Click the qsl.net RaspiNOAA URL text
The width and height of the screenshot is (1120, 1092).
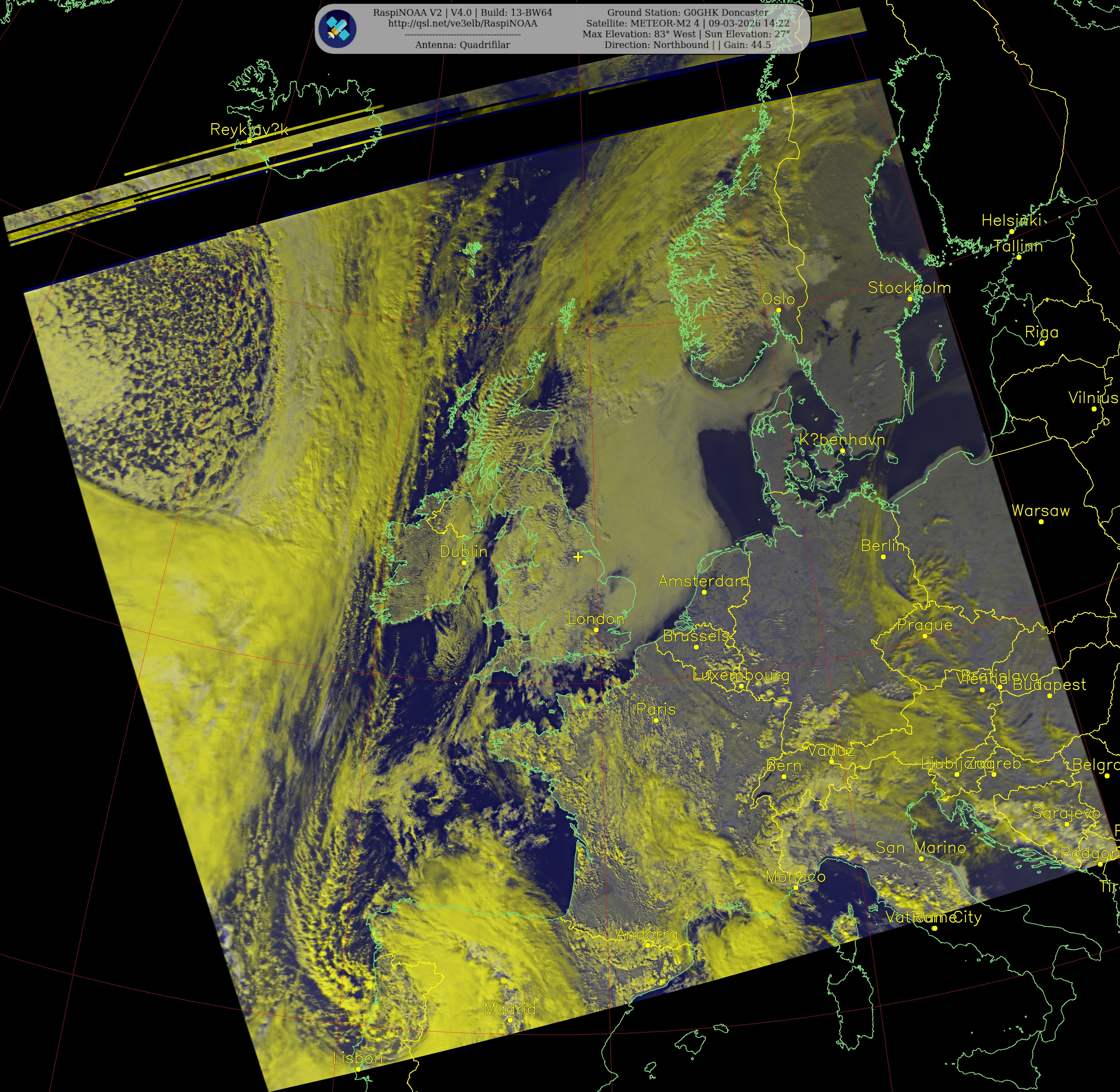tap(462, 23)
